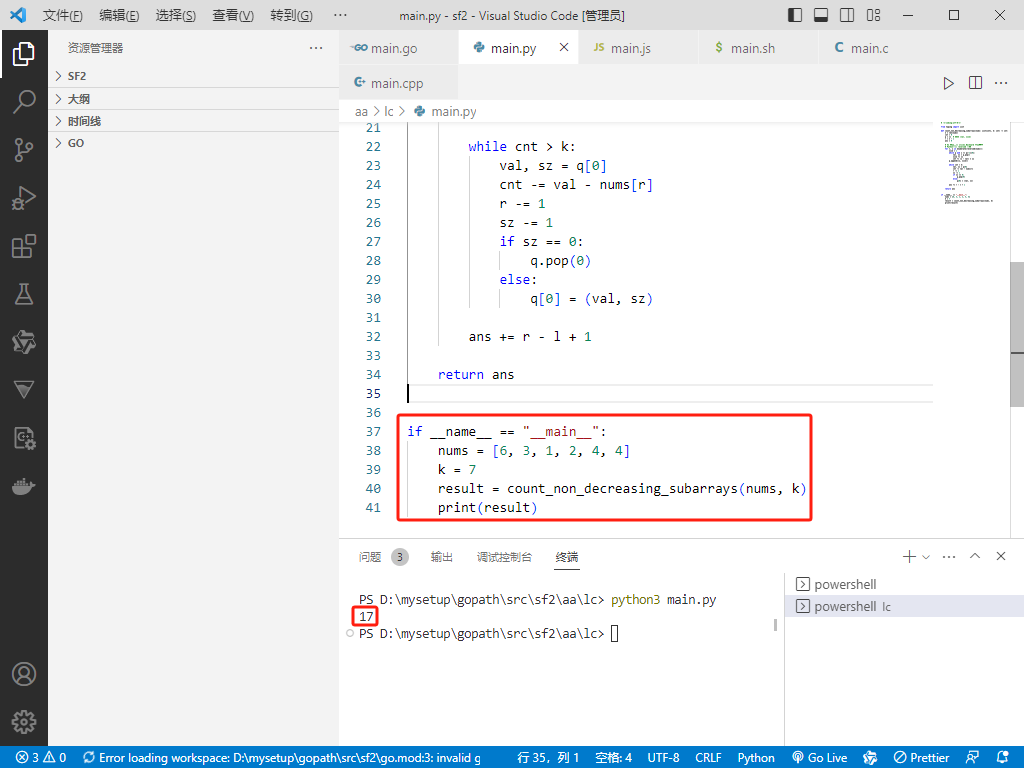Click the feedback icon in status bar
This screenshot has width=1024, height=768.
coord(972,757)
